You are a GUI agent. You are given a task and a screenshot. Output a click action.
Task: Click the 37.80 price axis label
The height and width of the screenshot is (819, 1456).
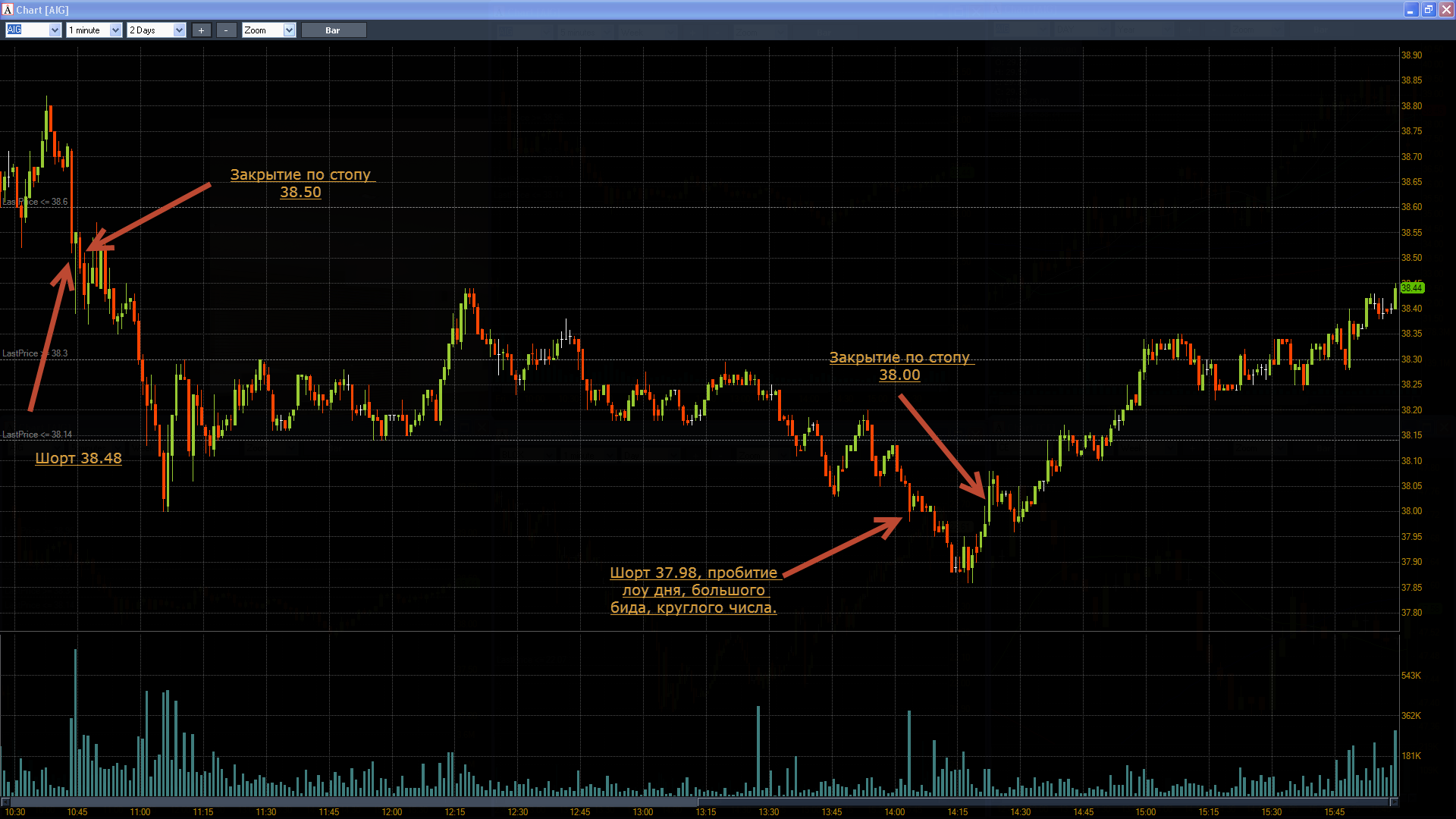pos(1411,613)
